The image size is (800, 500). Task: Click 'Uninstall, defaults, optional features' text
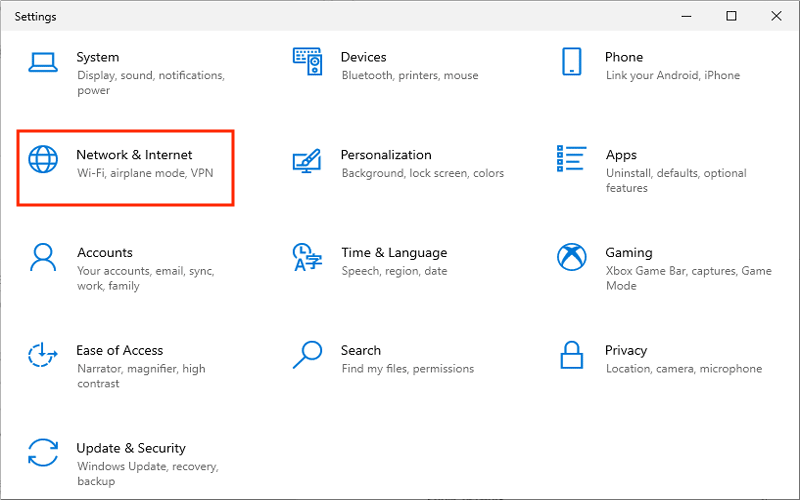[676, 181]
